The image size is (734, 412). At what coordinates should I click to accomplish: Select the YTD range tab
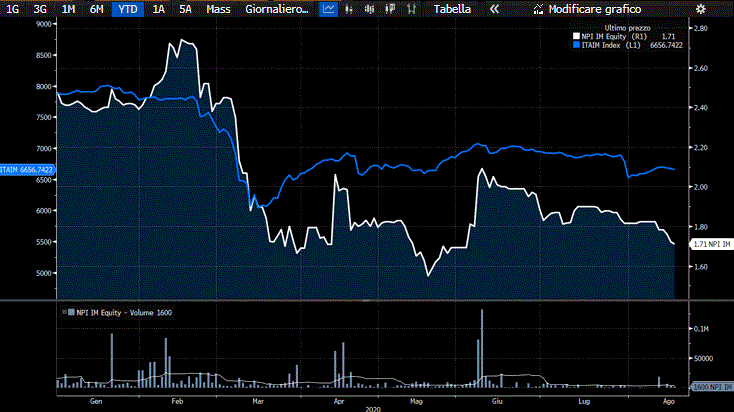tap(128, 9)
